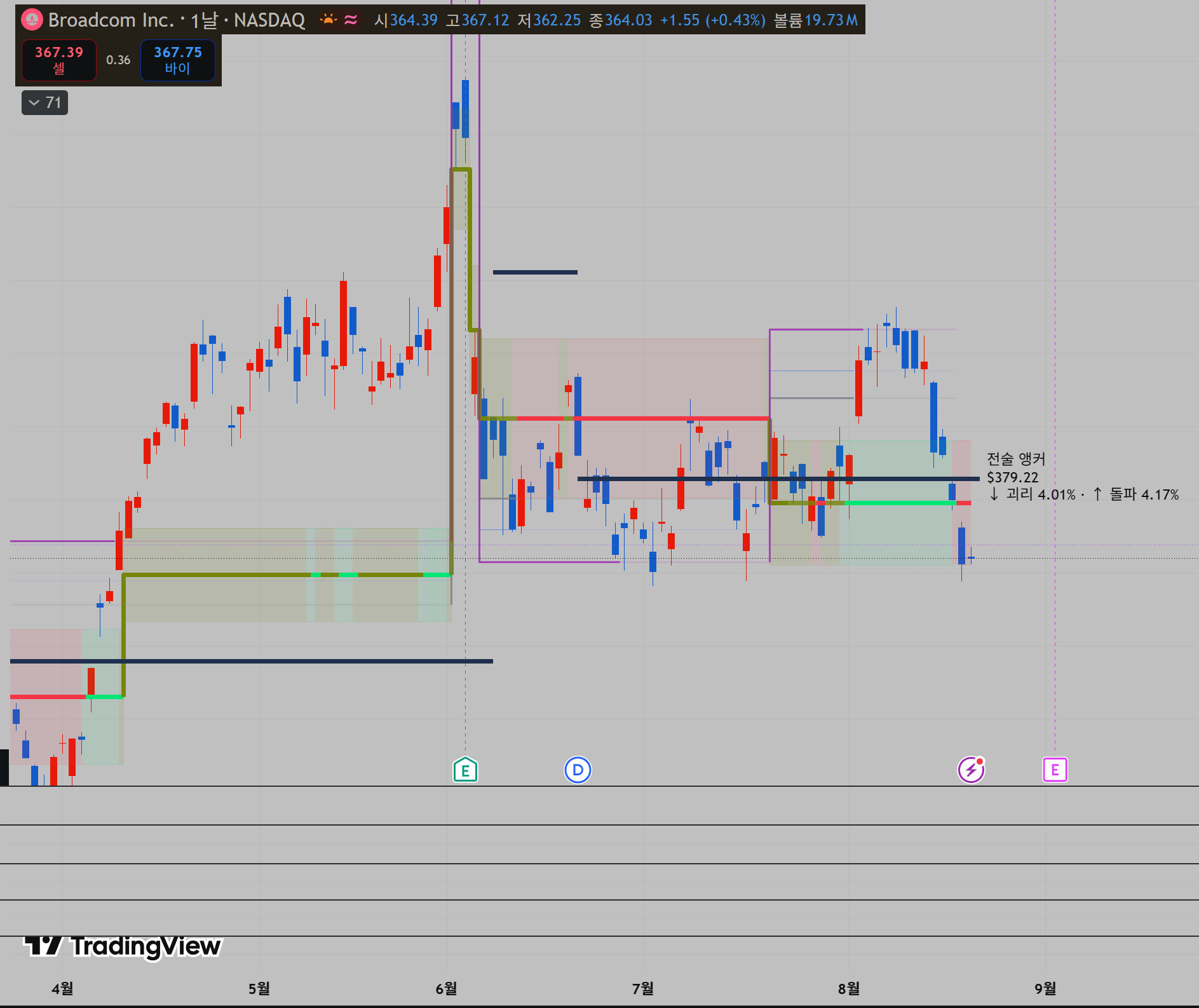Click the 367.75 바이 buy button
Viewport: 1199px width, 1008px height.
pos(178,60)
